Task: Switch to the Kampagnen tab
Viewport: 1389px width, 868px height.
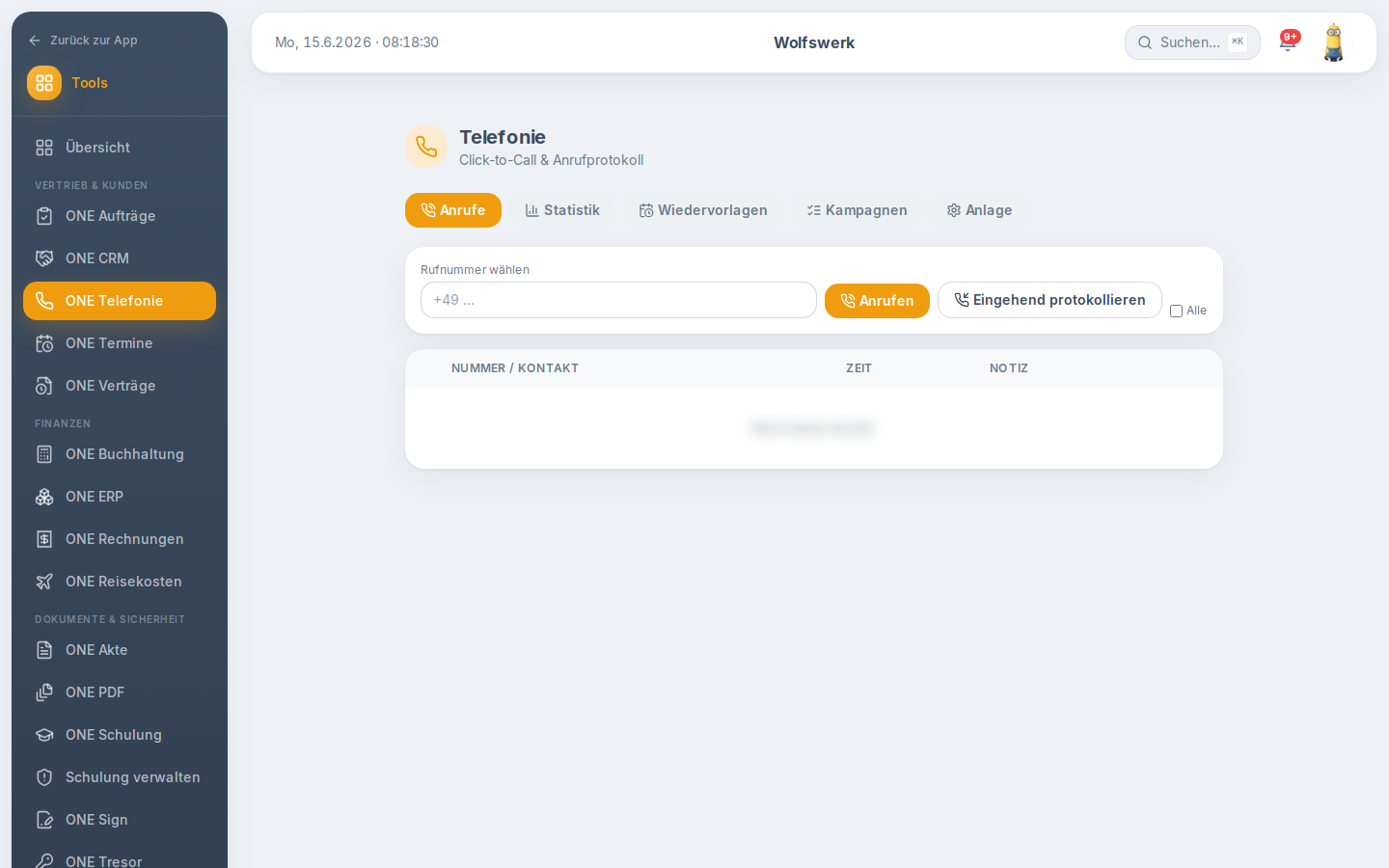Action: [x=857, y=210]
